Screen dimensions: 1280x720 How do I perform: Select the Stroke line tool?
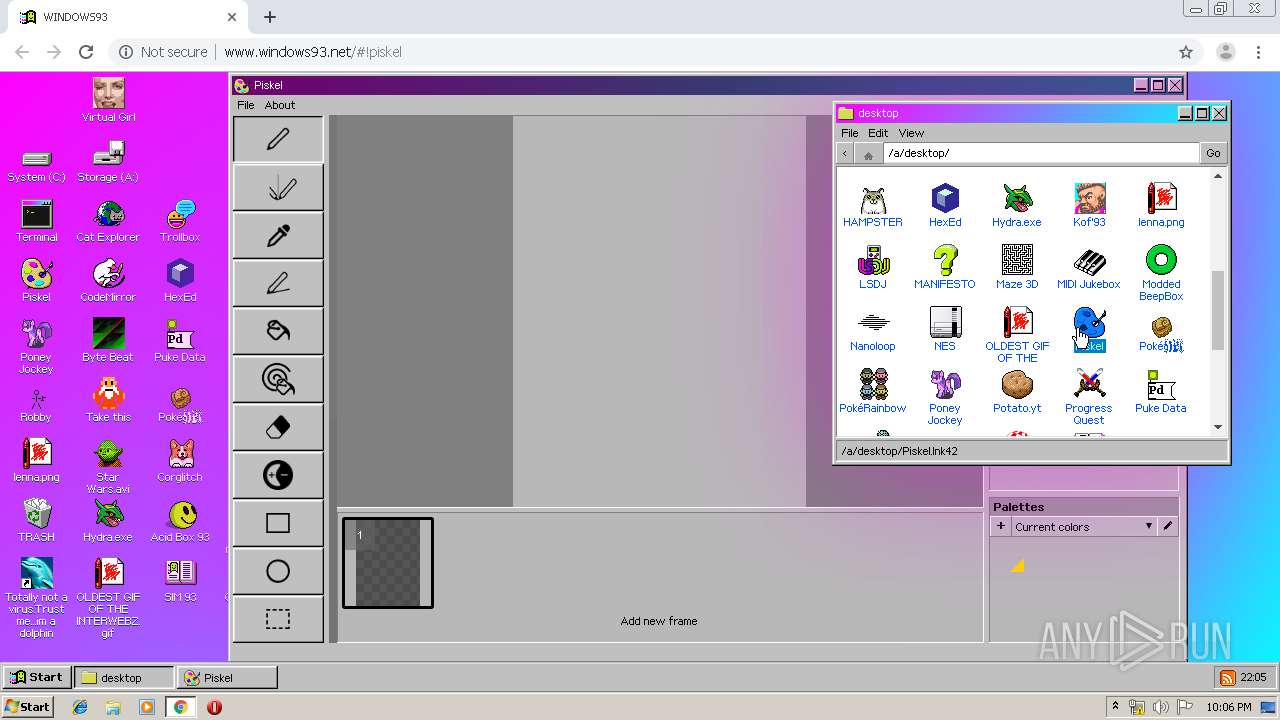278,283
